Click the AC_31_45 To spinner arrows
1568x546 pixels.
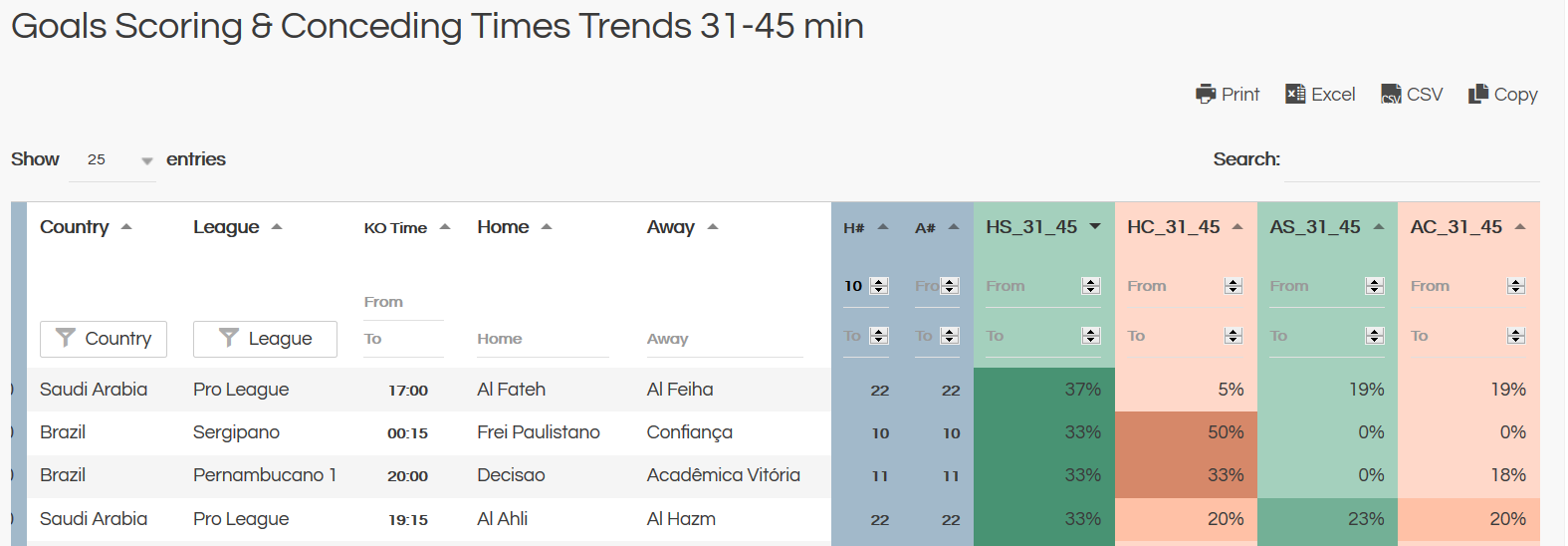pos(1516,336)
